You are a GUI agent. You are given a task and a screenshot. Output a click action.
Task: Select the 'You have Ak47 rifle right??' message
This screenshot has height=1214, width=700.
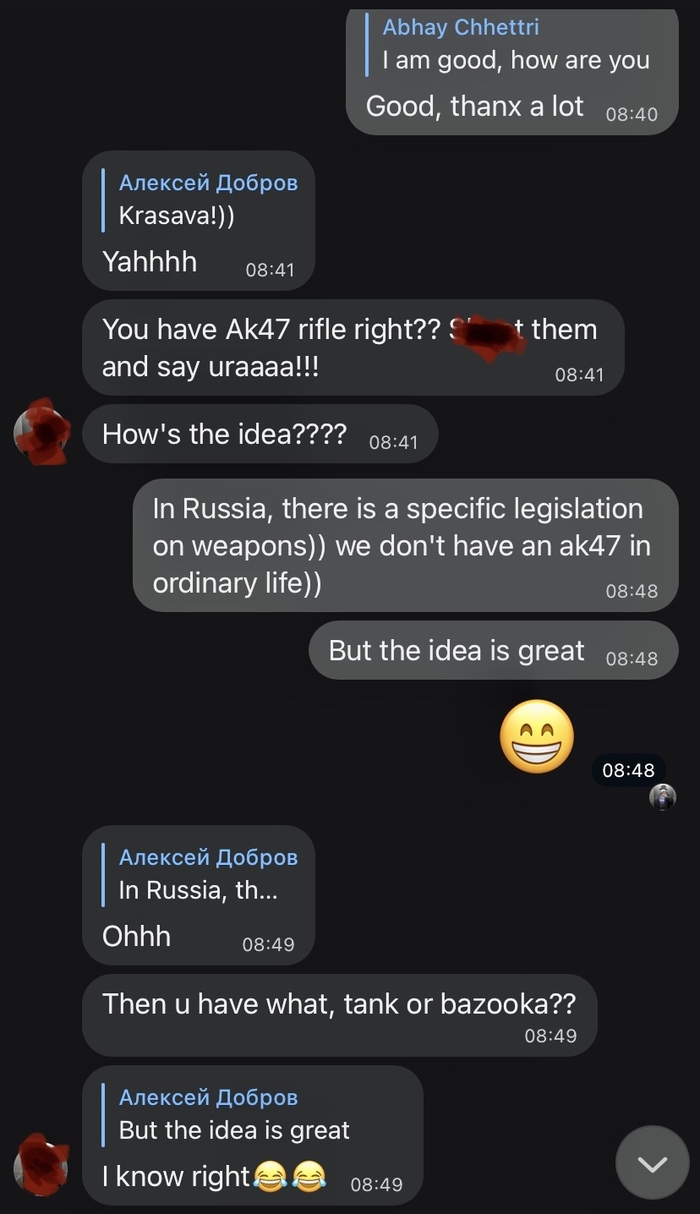point(353,347)
